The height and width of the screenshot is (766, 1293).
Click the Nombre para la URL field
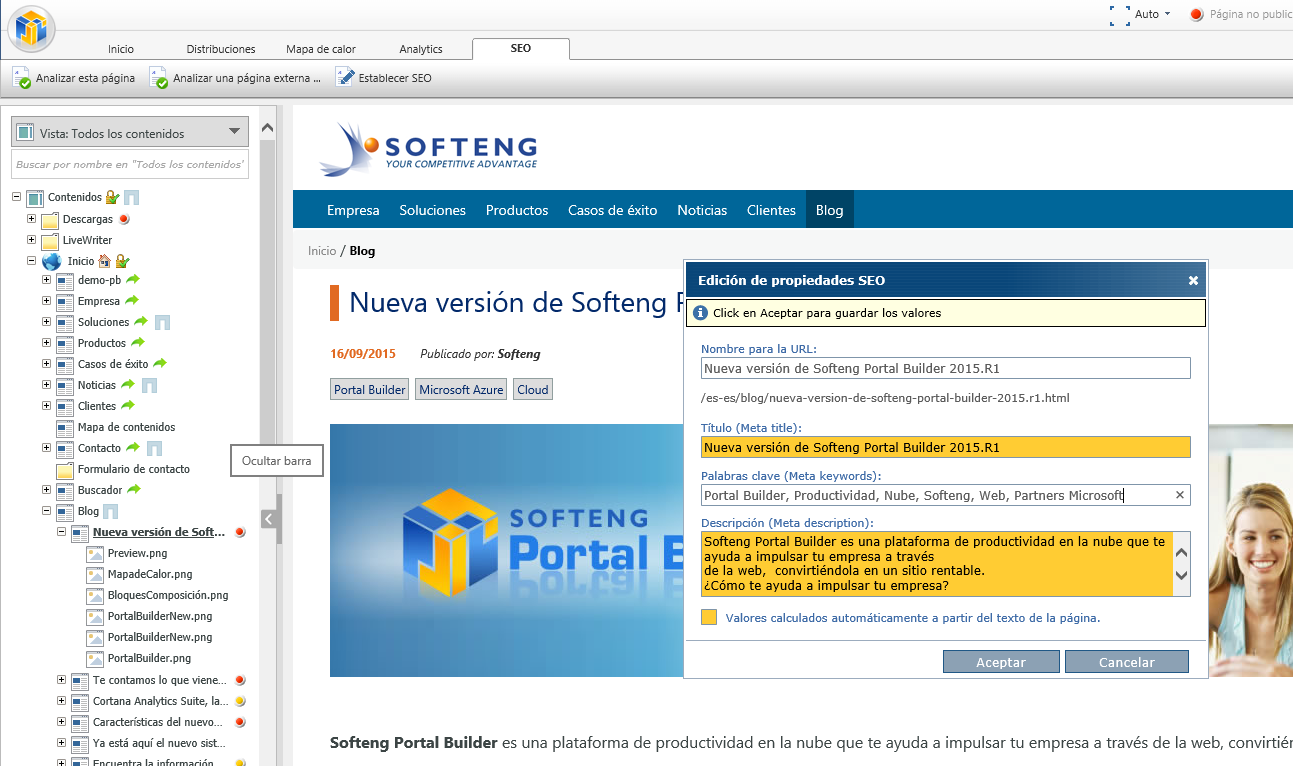pyautogui.click(x=945, y=368)
